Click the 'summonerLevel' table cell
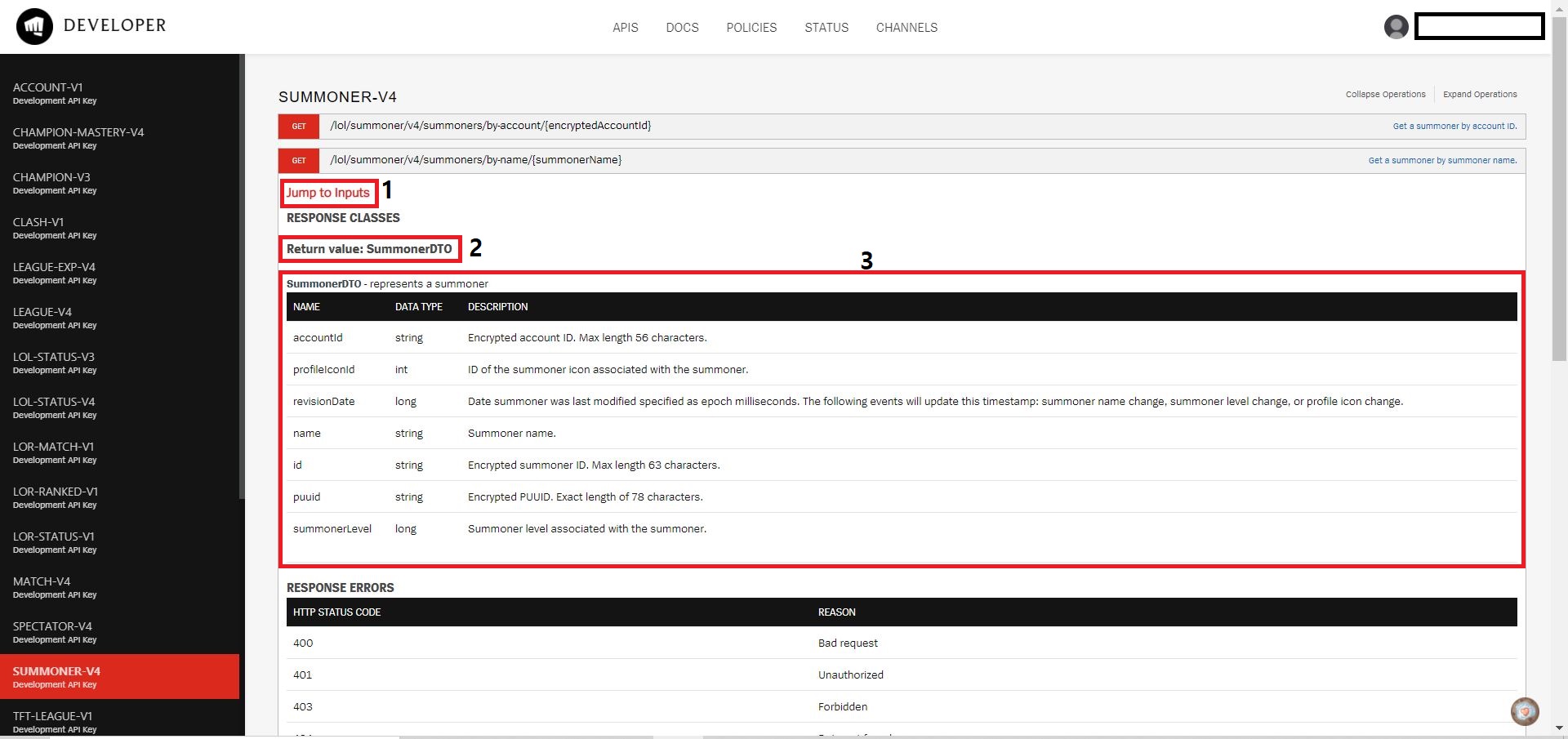Viewport: 1568px width, 739px height. (x=332, y=528)
